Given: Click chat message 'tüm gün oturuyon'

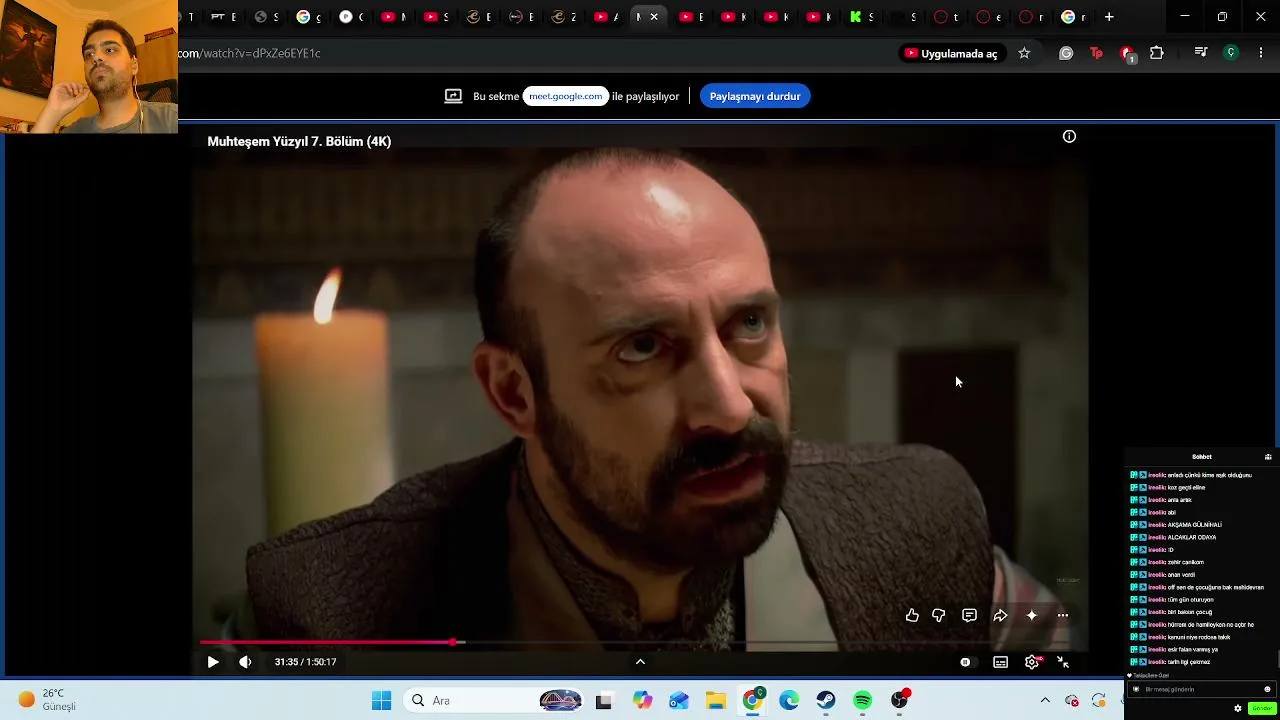Looking at the screenshot, I should point(1190,600).
